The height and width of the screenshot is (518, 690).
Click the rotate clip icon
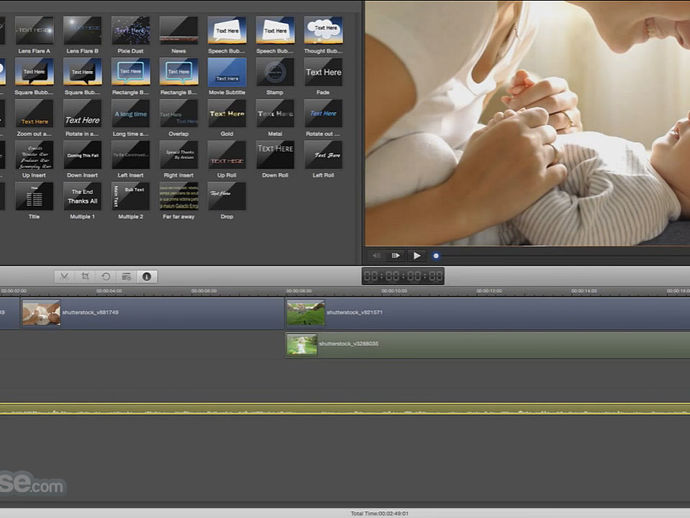coord(106,276)
